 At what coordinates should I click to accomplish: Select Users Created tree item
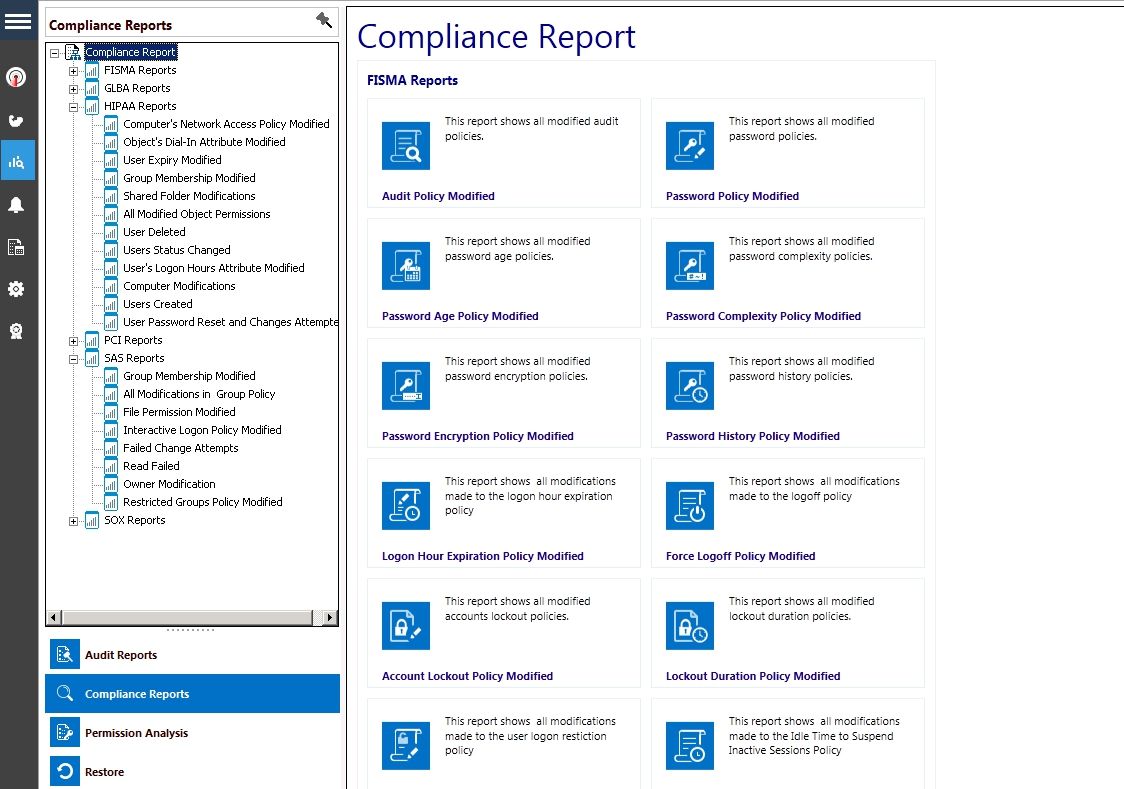158,304
